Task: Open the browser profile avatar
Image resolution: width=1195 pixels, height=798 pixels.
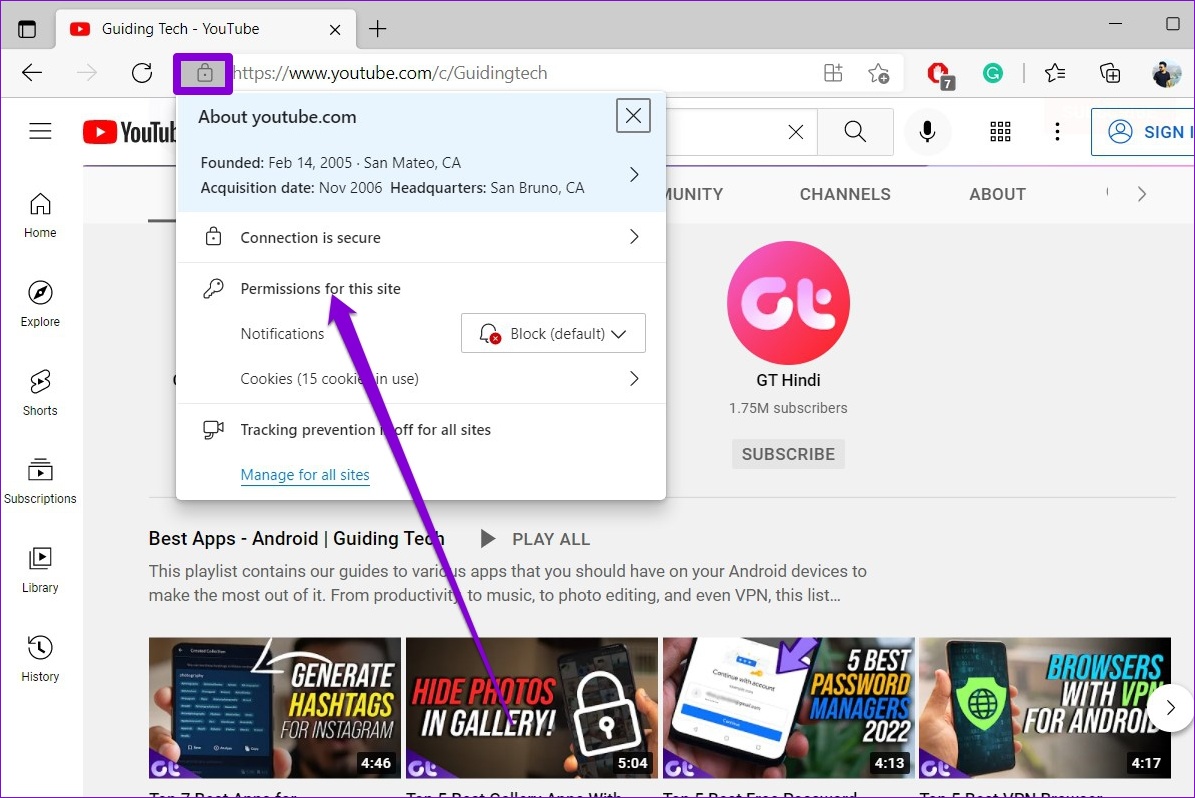Action: point(1166,73)
